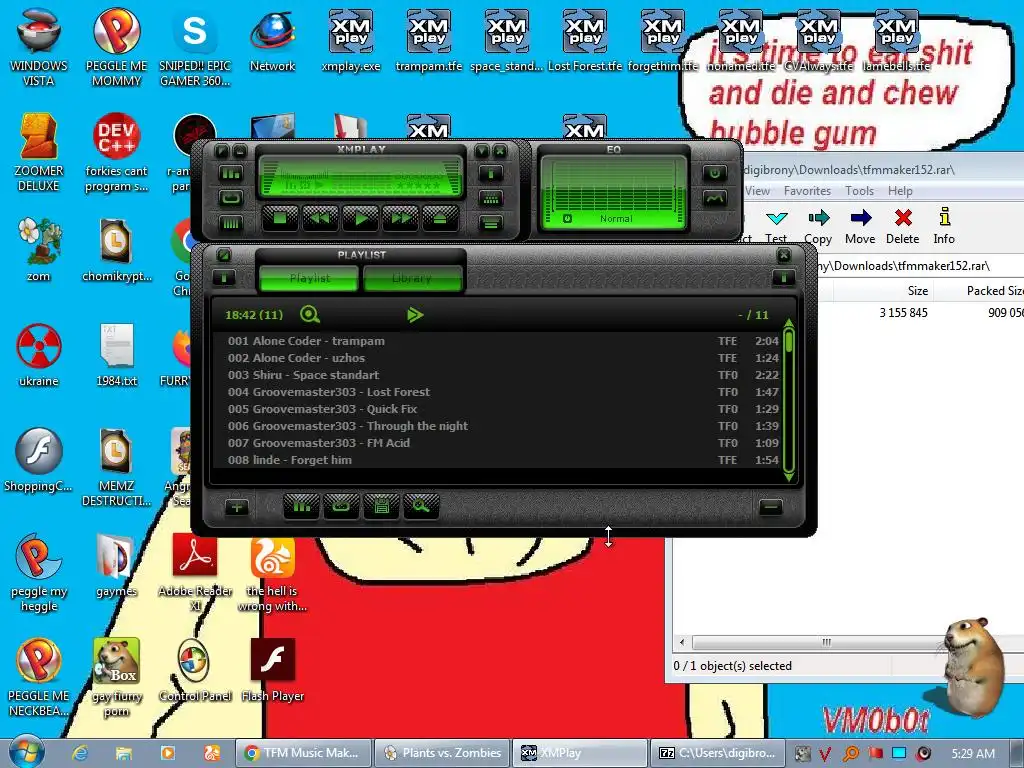Click the trampam.tfe desktop file

pyautogui.click(x=428, y=41)
